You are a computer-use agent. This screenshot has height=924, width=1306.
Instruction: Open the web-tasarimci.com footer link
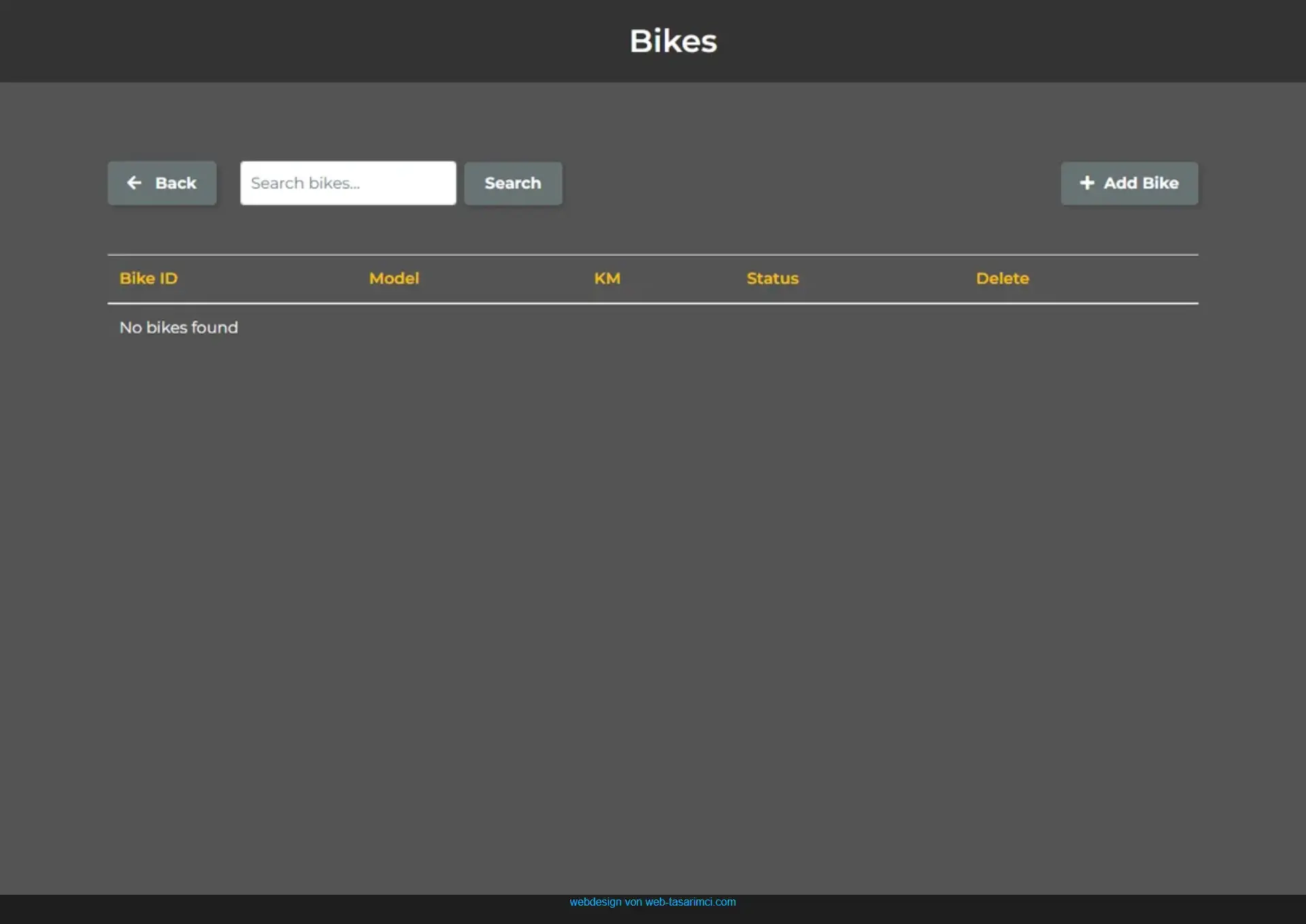pos(690,902)
